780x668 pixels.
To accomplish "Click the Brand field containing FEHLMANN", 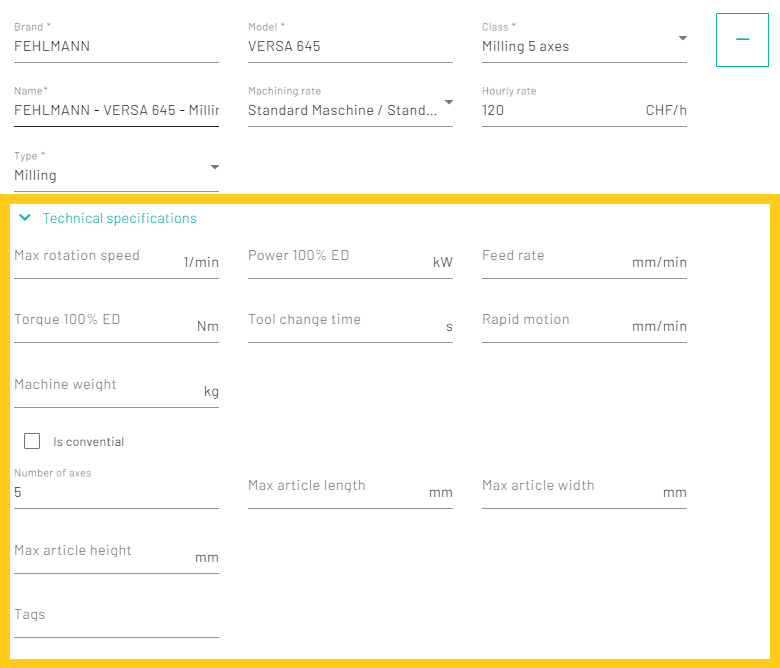I will 116,46.
